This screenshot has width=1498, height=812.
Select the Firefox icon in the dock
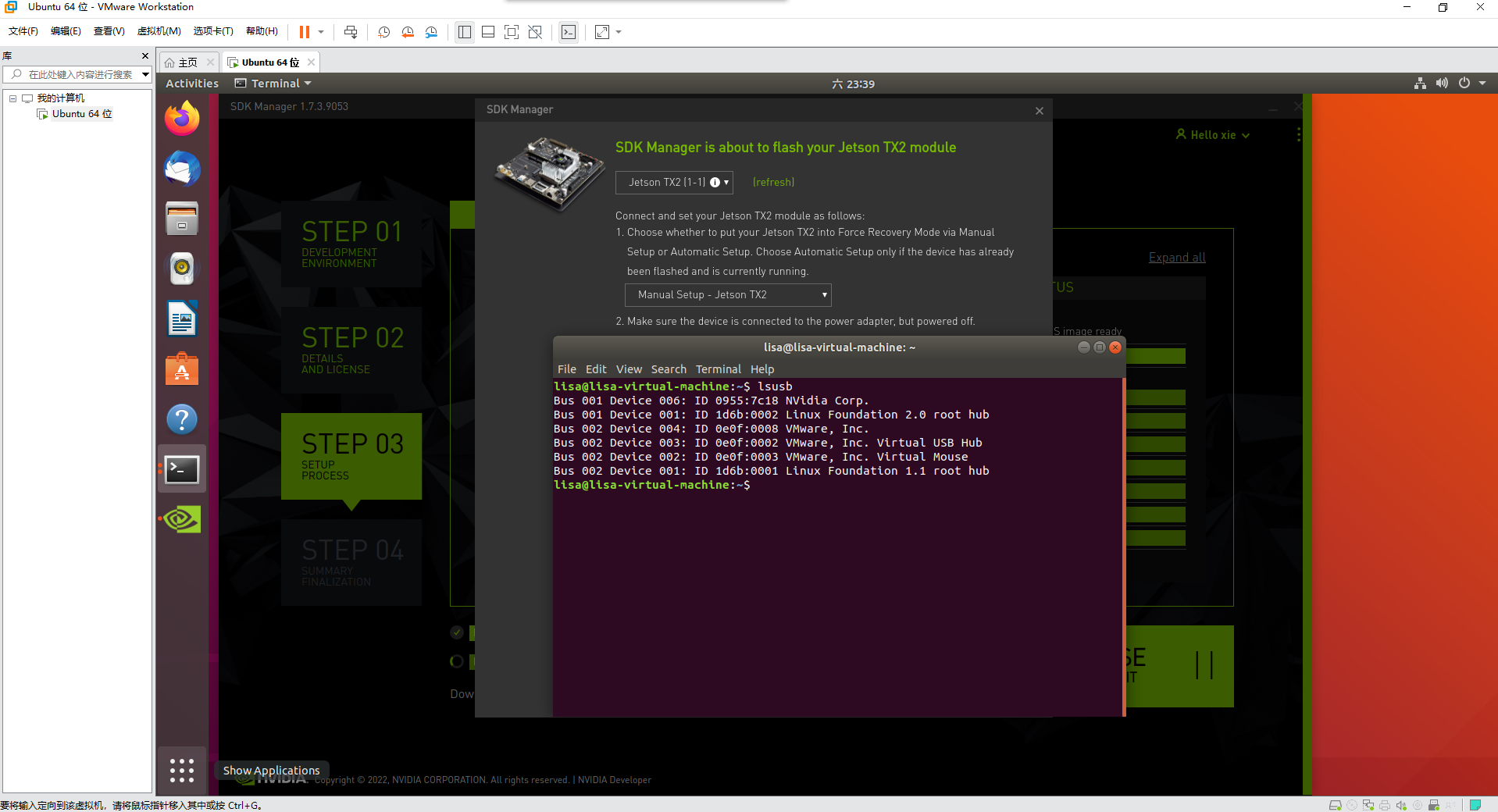click(181, 118)
